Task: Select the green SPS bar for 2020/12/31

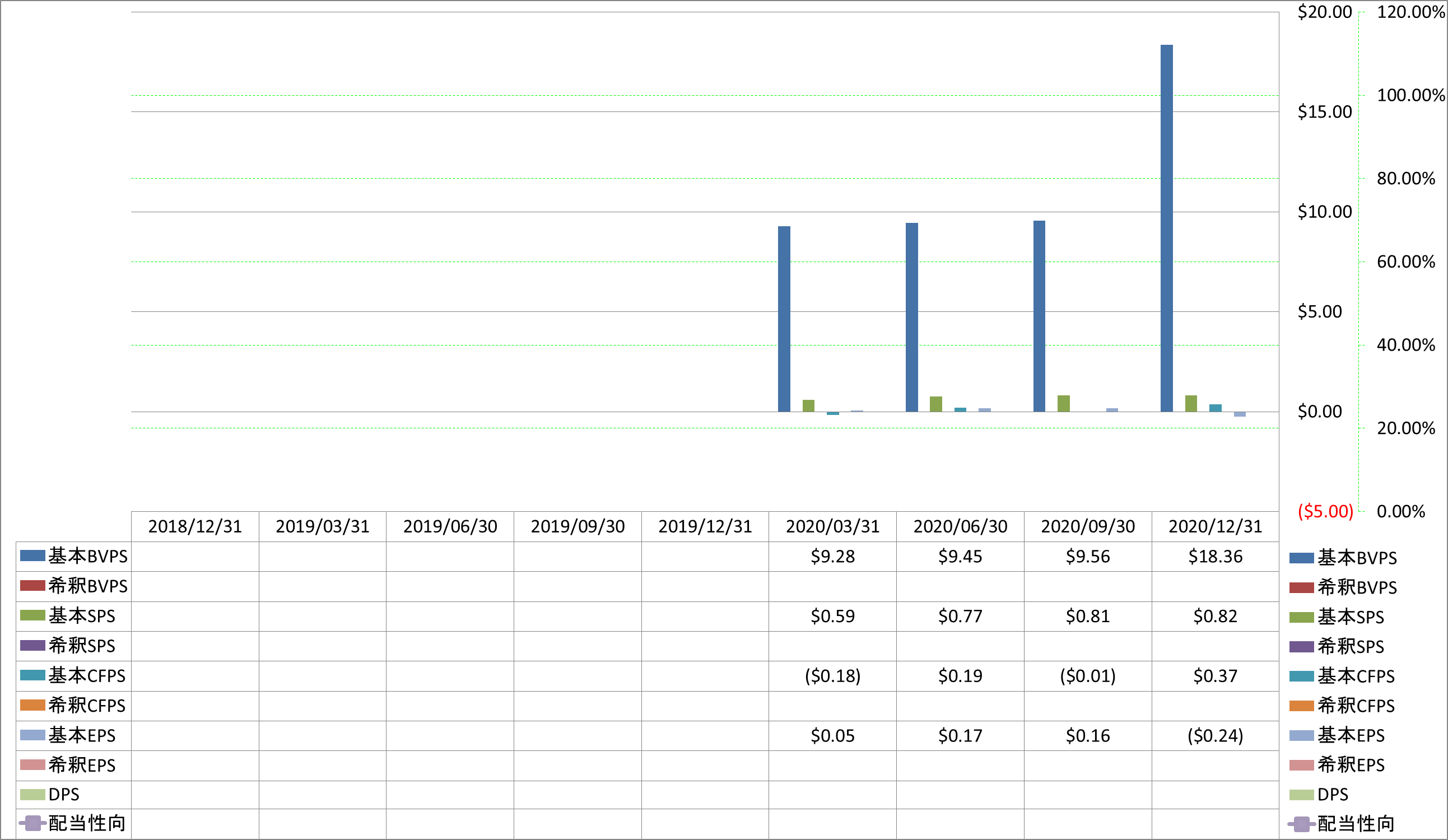Action: 1190,403
